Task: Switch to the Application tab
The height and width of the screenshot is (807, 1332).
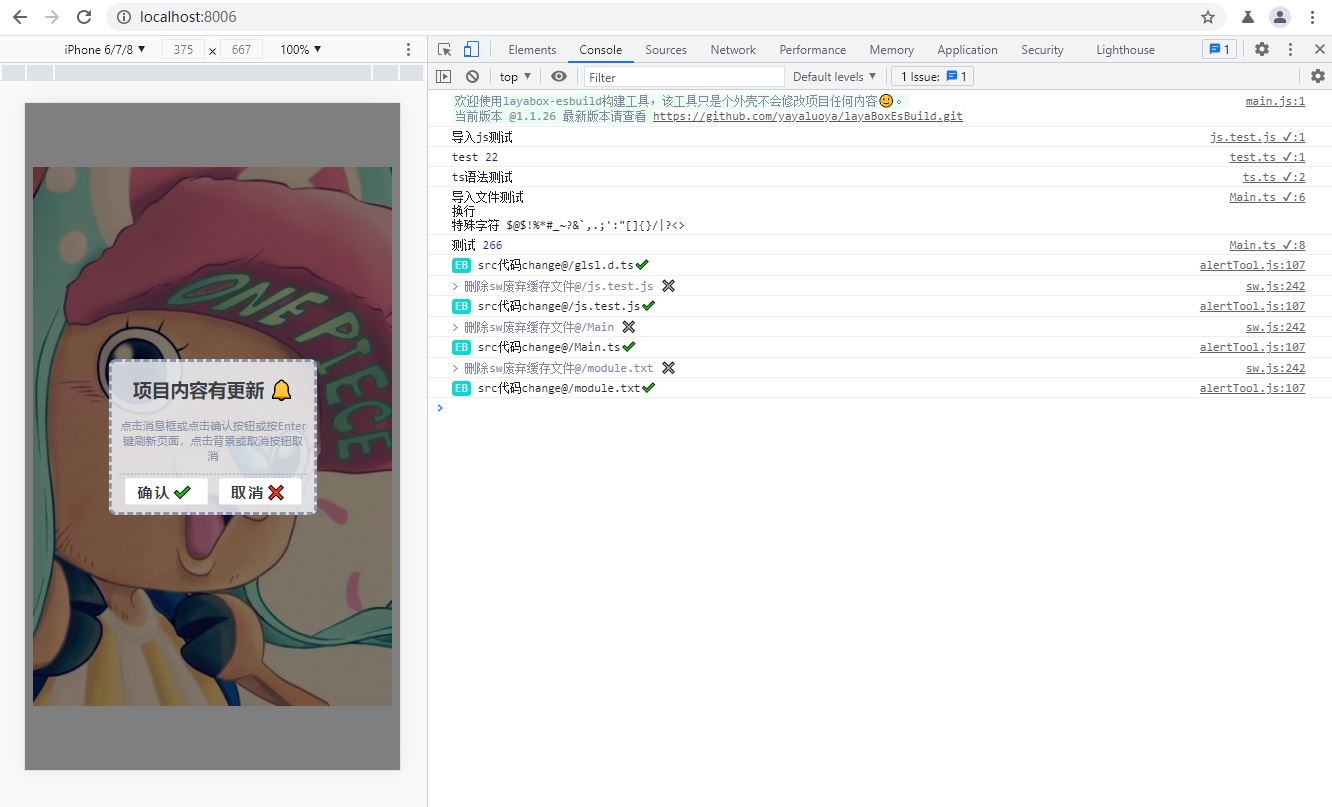Action: 967,49
